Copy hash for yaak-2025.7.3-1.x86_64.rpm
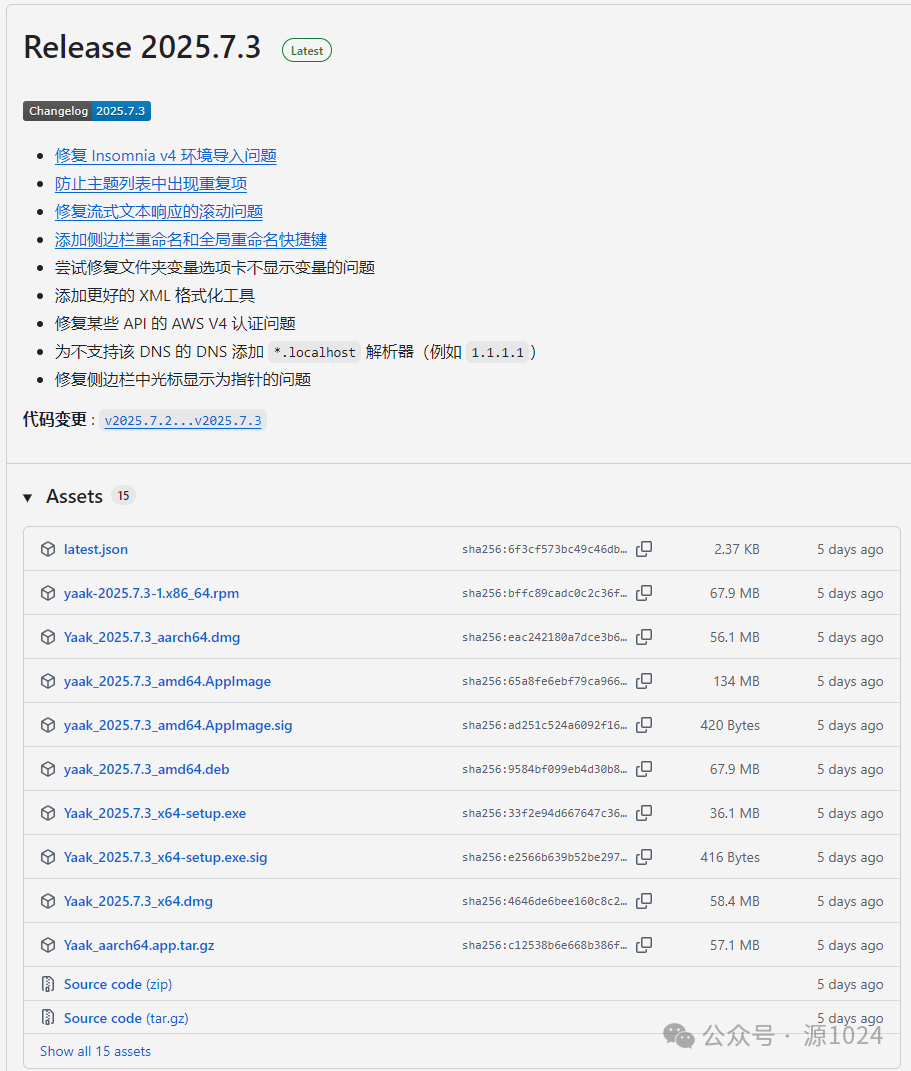This screenshot has width=911, height=1071. click(644, 593)
